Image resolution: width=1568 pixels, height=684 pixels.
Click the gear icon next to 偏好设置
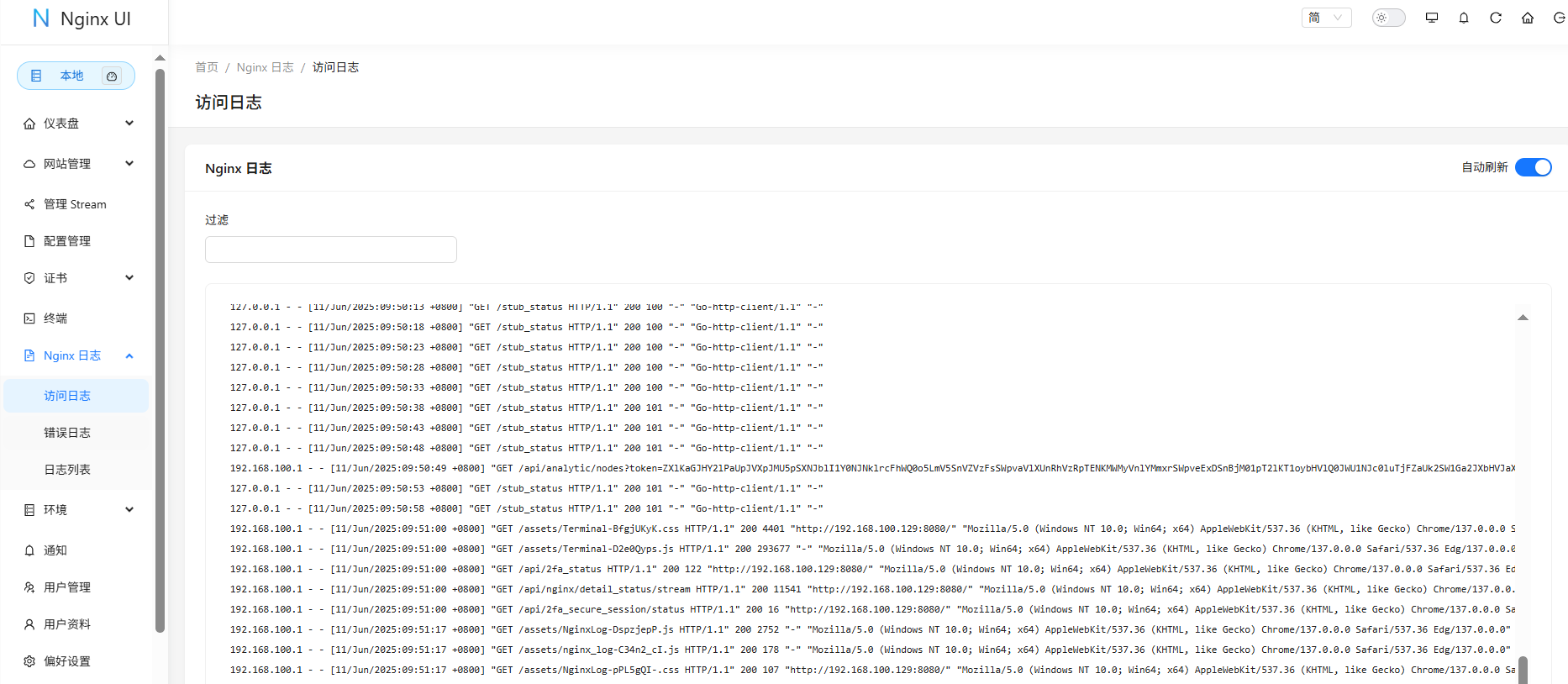tap(29, 661)
